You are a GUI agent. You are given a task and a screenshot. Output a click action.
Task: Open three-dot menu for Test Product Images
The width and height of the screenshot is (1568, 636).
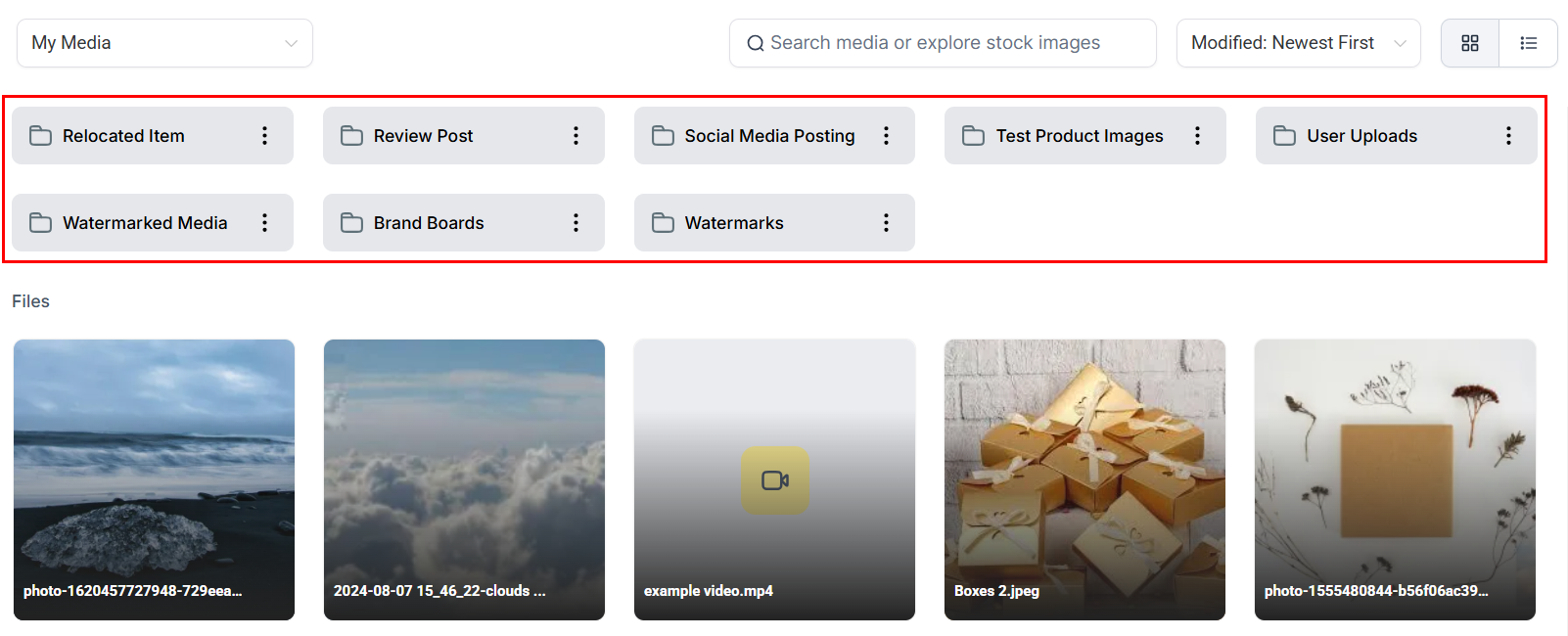tap(1197, 136)
